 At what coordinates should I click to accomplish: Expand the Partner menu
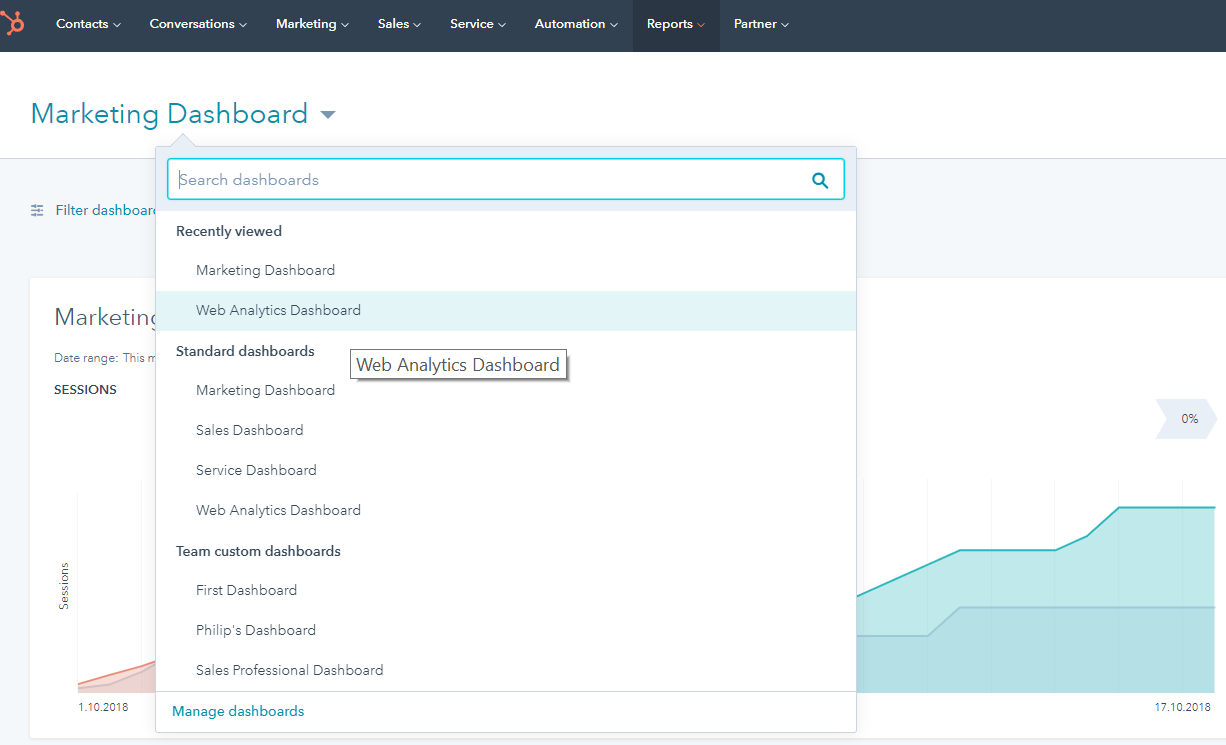point(761,24)
